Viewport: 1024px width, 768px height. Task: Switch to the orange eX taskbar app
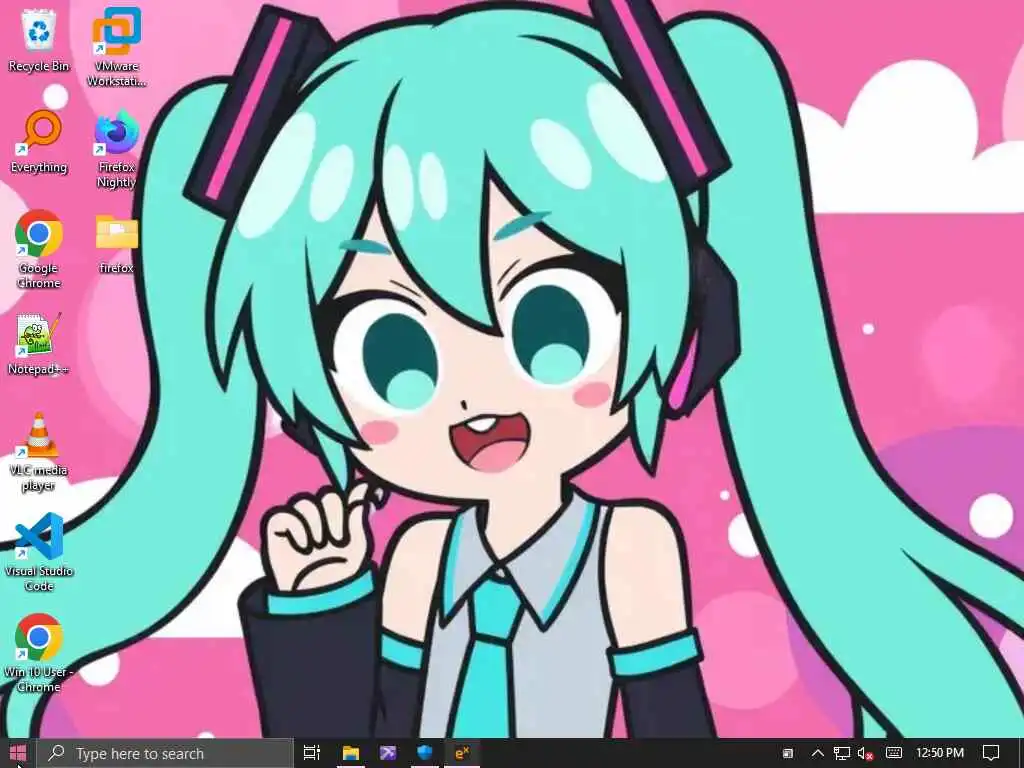[462, 753]
